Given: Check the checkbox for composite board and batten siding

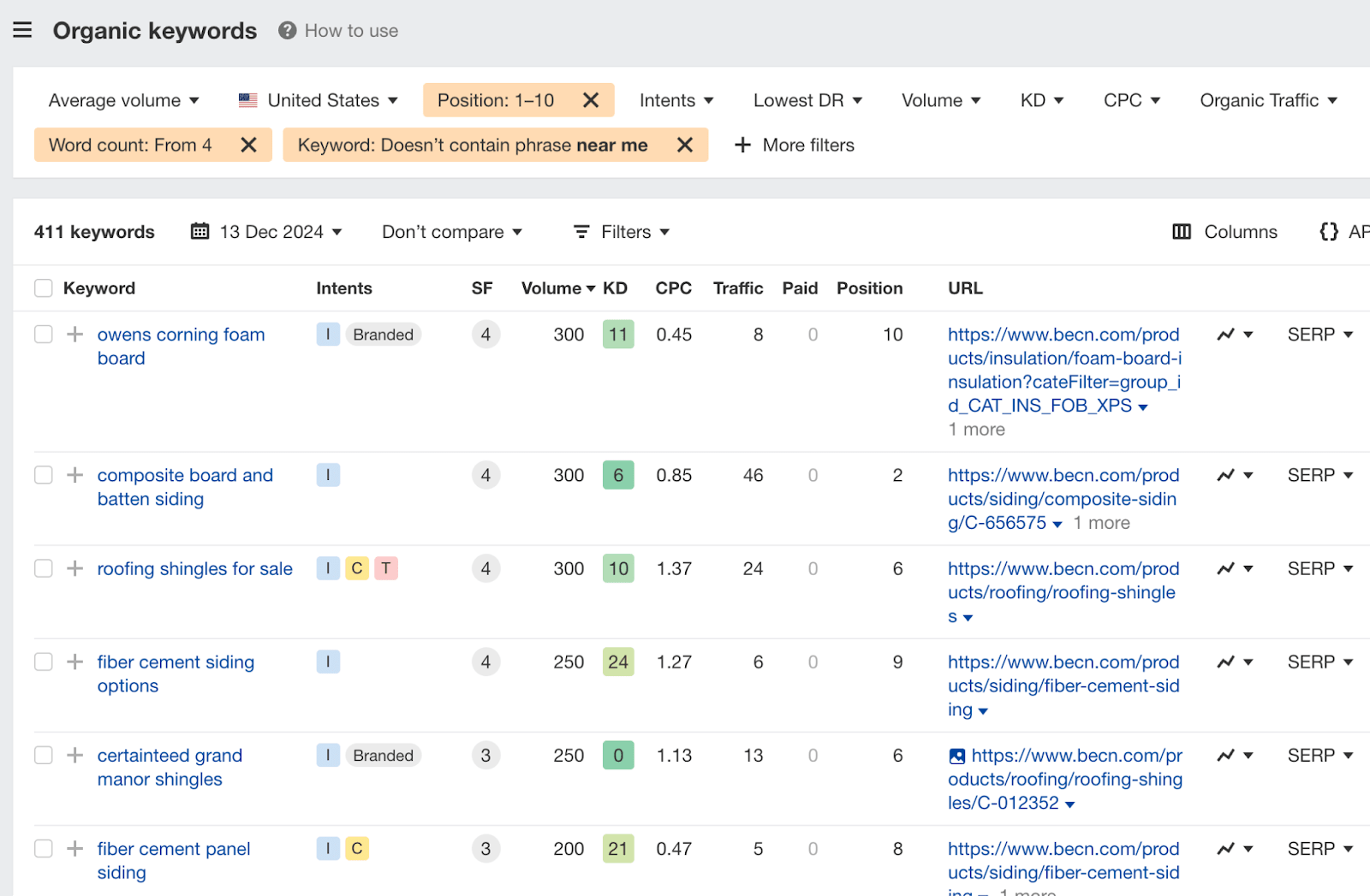Looking at the screenshot, I should click(43, 474).
